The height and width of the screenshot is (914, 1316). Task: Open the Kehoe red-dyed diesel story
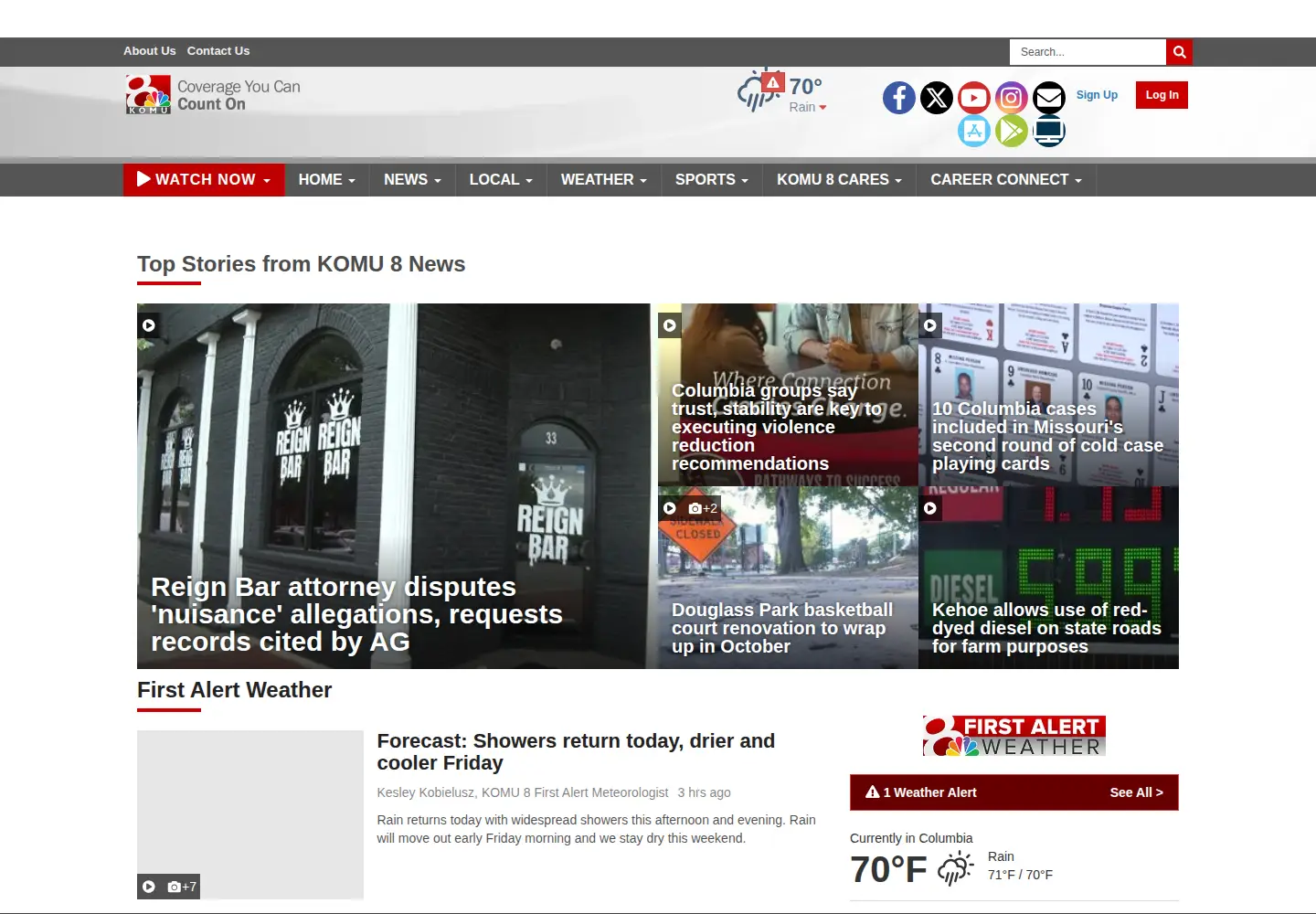[x=1046, y=628]
